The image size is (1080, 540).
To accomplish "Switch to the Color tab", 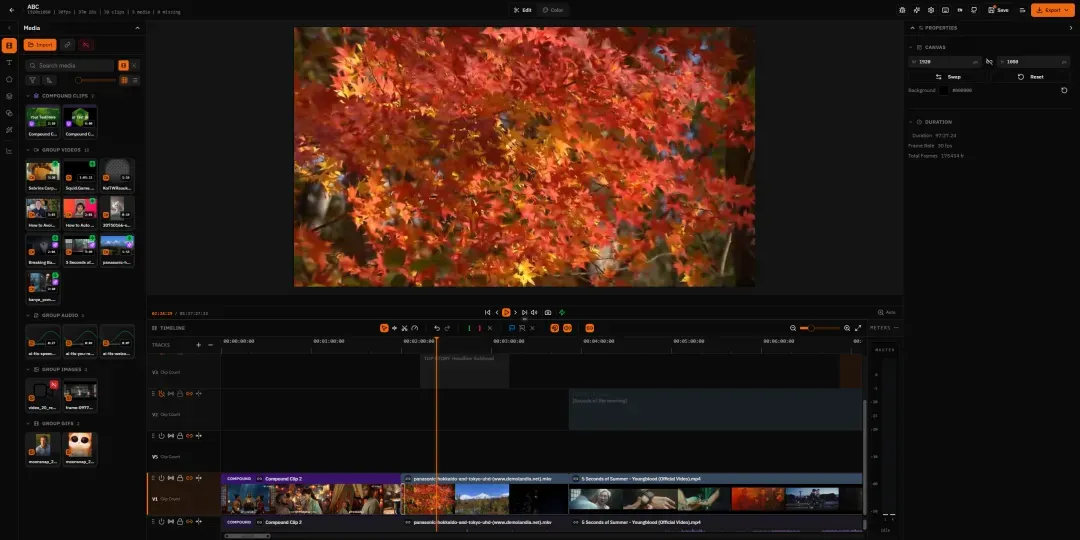I will [552, 10].
